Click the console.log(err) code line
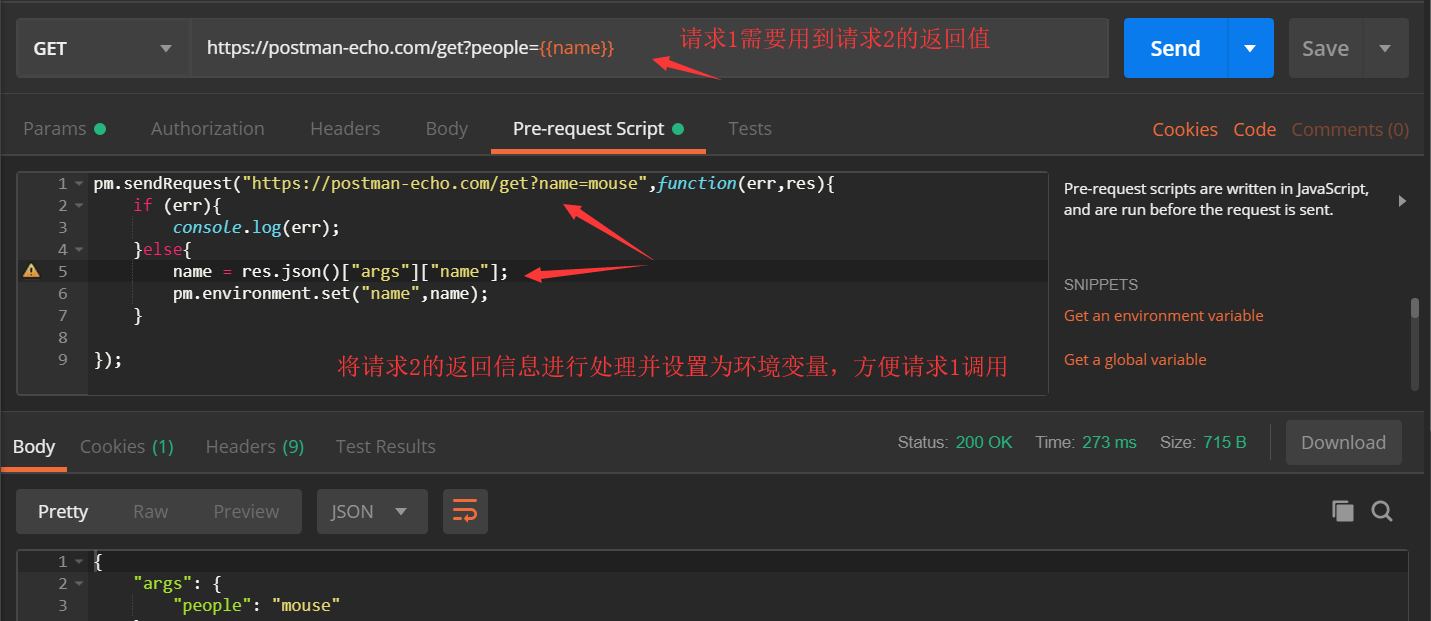Screen dimensions: 1431x621 pos(256,227)
